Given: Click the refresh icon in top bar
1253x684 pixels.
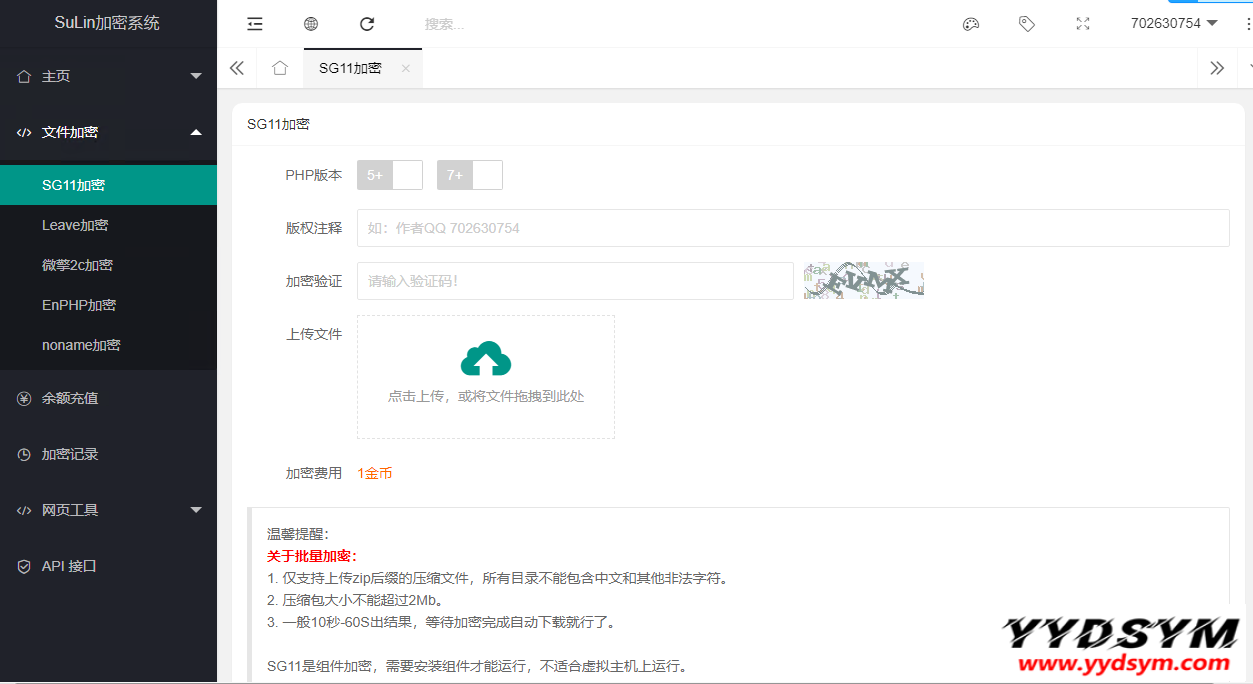Looking at the screenshot, I should 367,24.
